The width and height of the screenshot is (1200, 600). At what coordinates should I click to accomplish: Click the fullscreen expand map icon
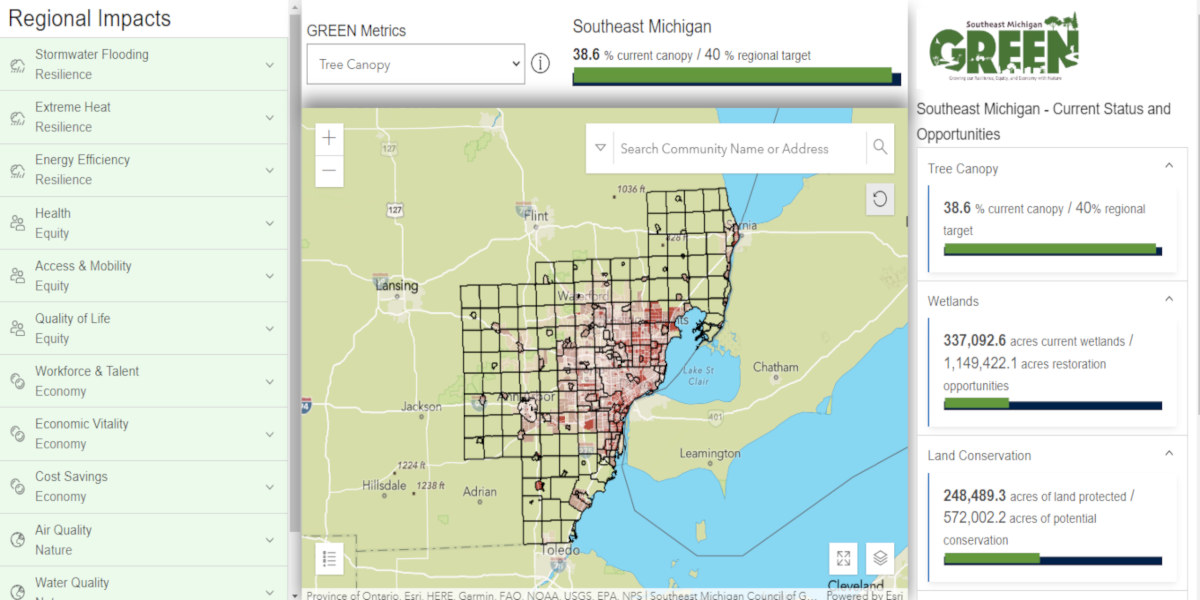843,558
